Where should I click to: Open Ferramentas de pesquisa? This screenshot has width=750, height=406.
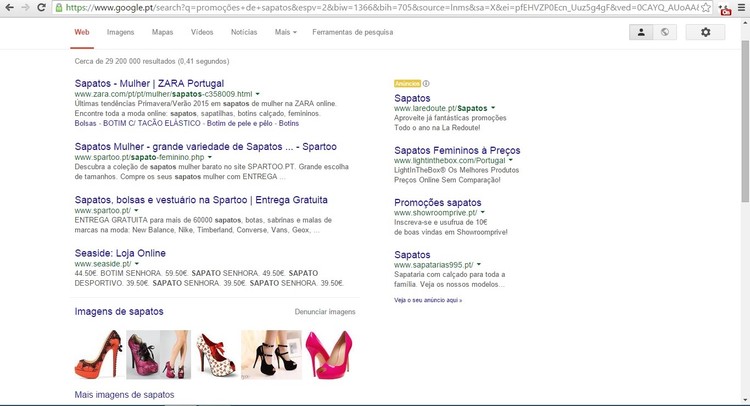tap(353, 32)
